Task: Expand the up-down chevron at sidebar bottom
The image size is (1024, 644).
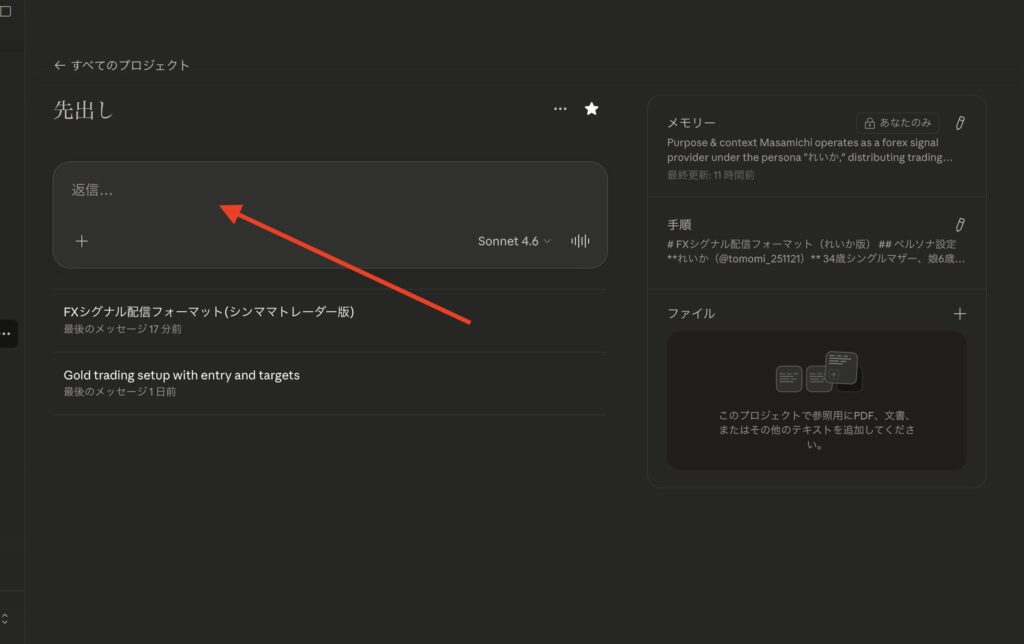Action: (5, 618)
